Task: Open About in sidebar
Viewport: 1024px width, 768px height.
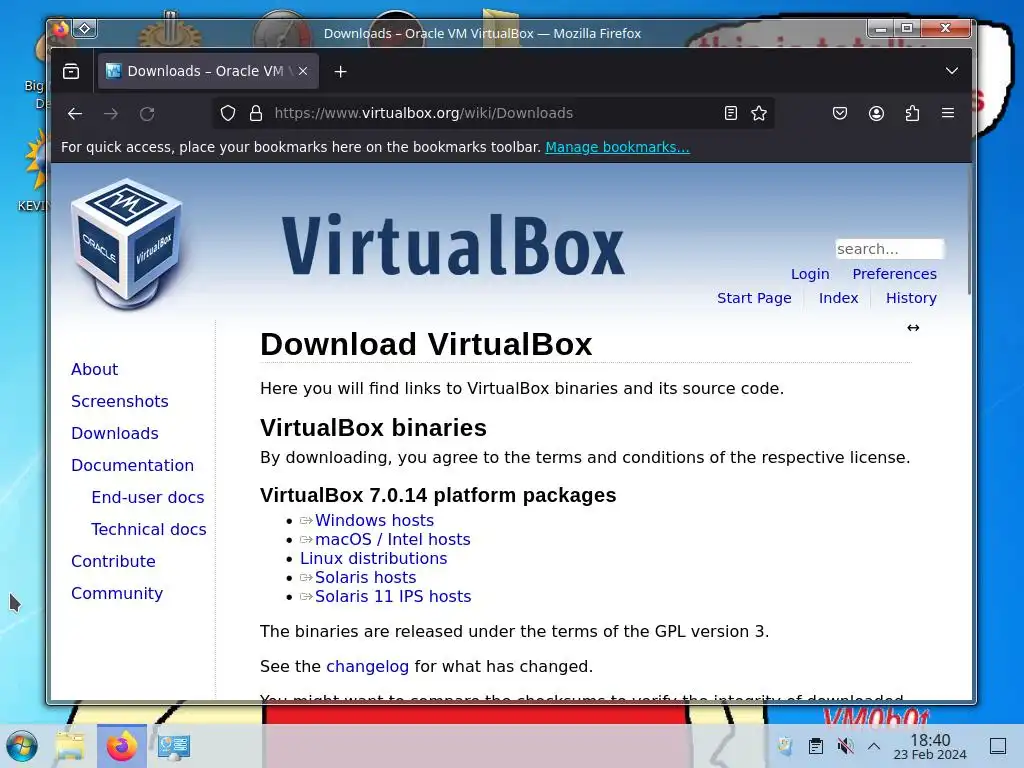Action: (x=95, y=370)
